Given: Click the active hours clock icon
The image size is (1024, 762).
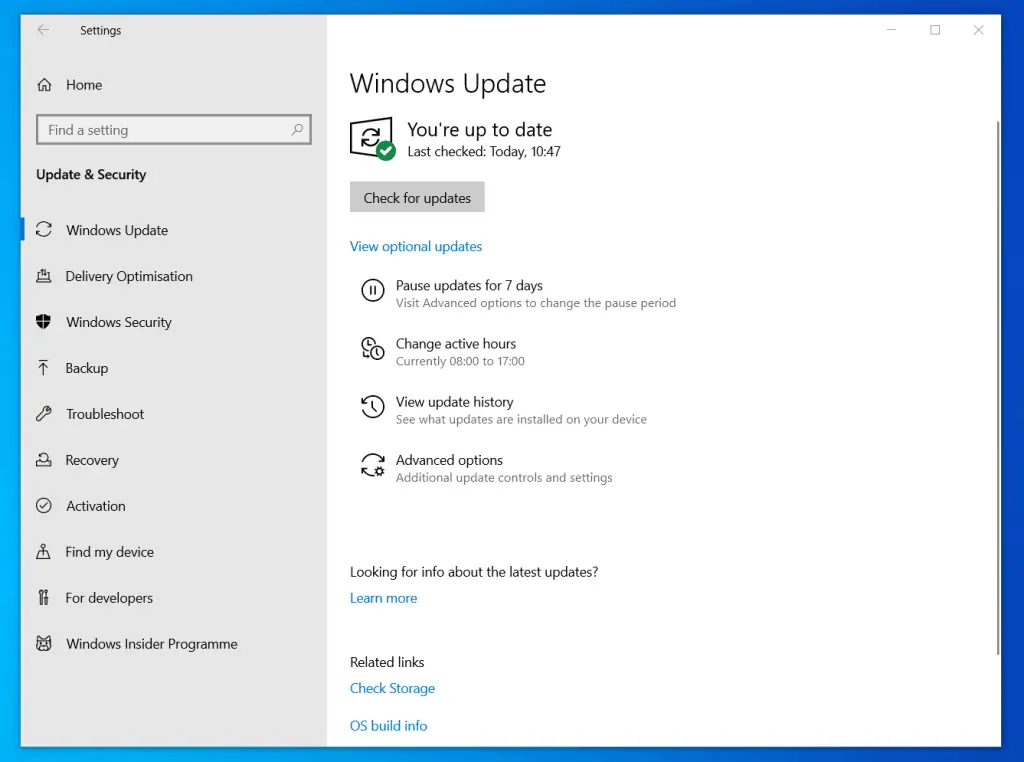Looking at the screenshot, I should point(373,349).
